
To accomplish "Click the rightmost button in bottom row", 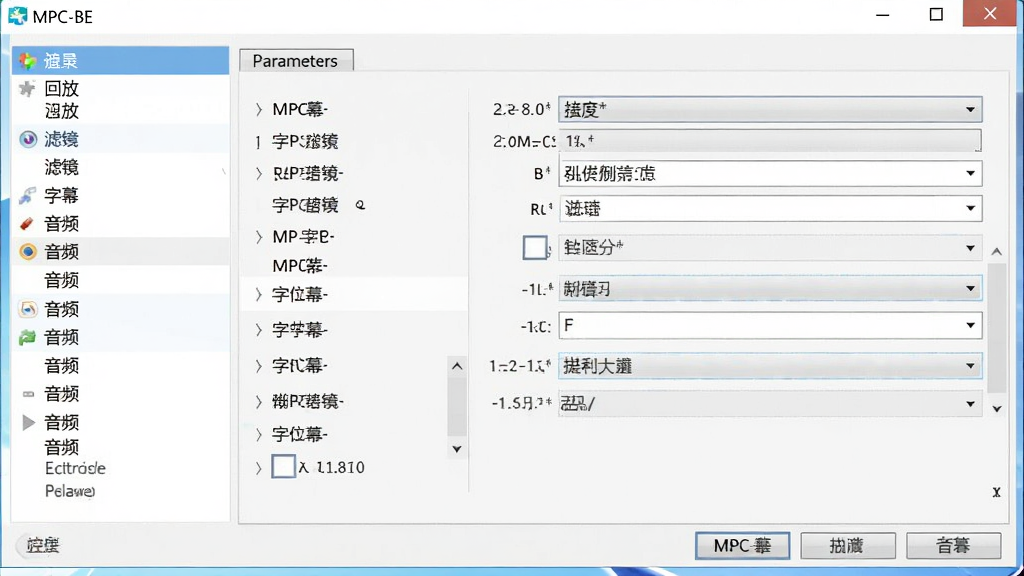I will 953,545.
